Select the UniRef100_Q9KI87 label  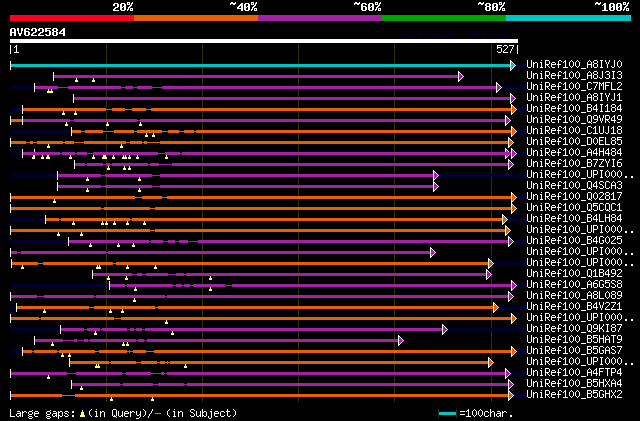click(x=574, y=328)
